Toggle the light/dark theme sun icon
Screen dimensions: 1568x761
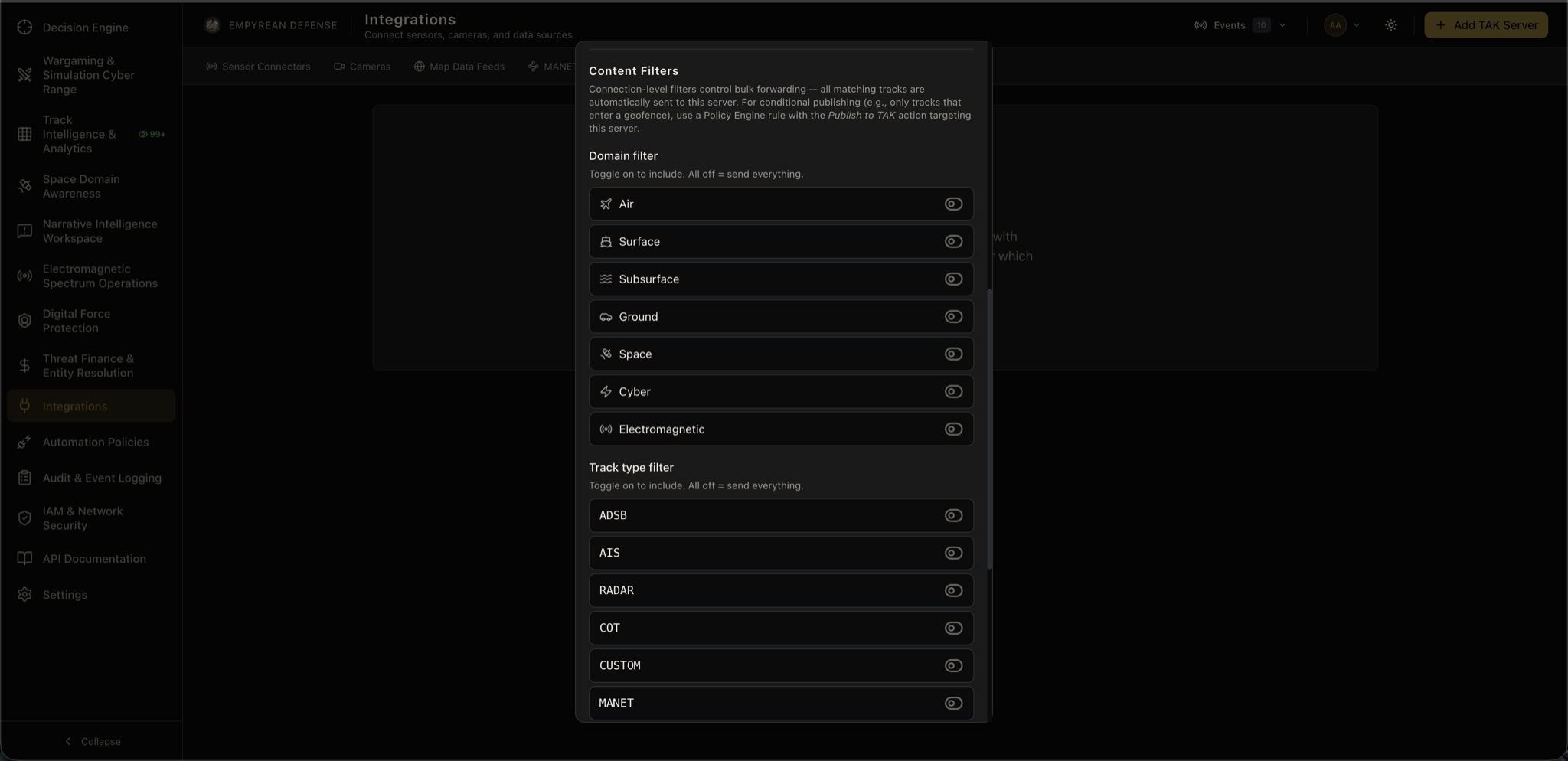coord(1391,25)
